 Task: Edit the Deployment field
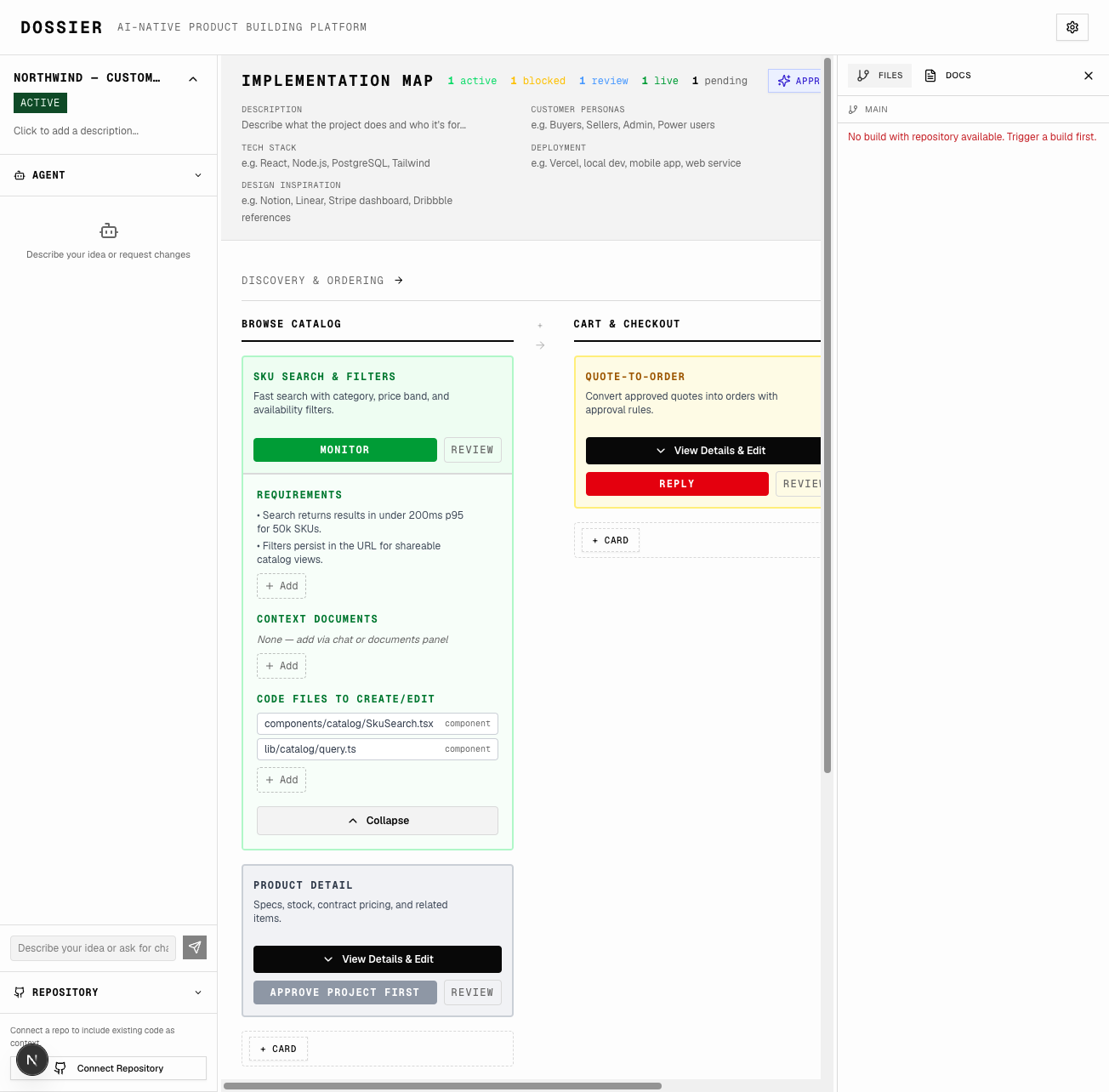636,163
